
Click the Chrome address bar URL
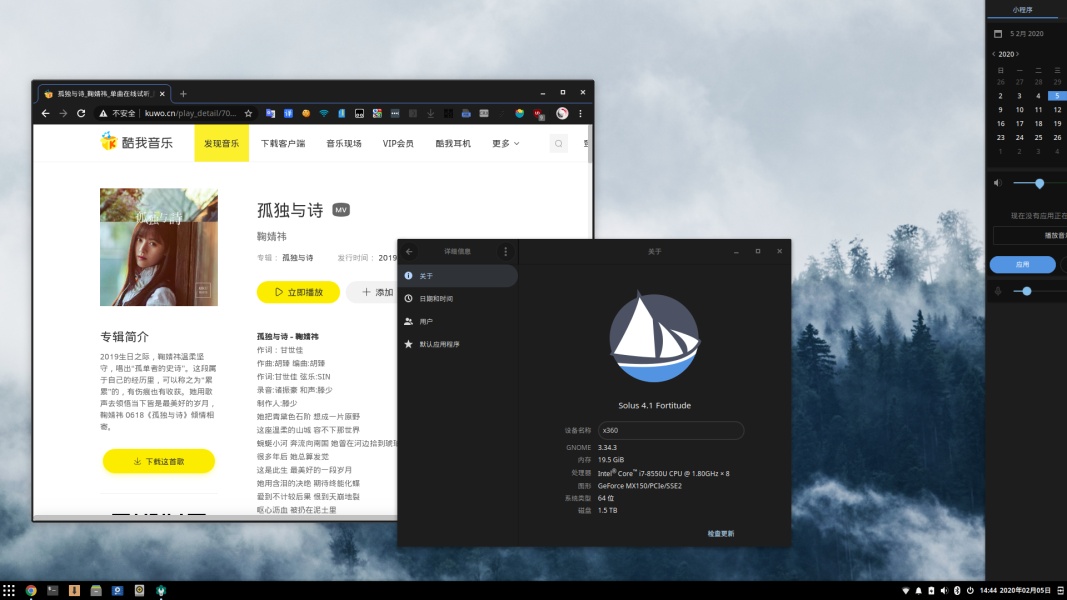click(191, 114)
